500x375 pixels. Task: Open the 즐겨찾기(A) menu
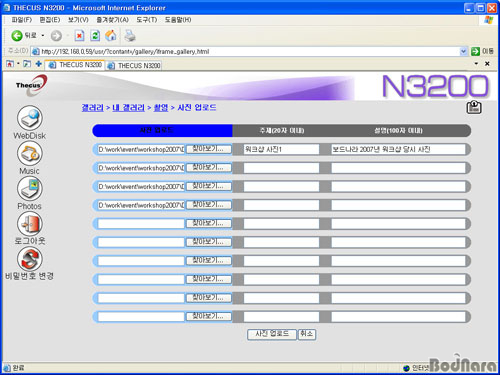112,20
